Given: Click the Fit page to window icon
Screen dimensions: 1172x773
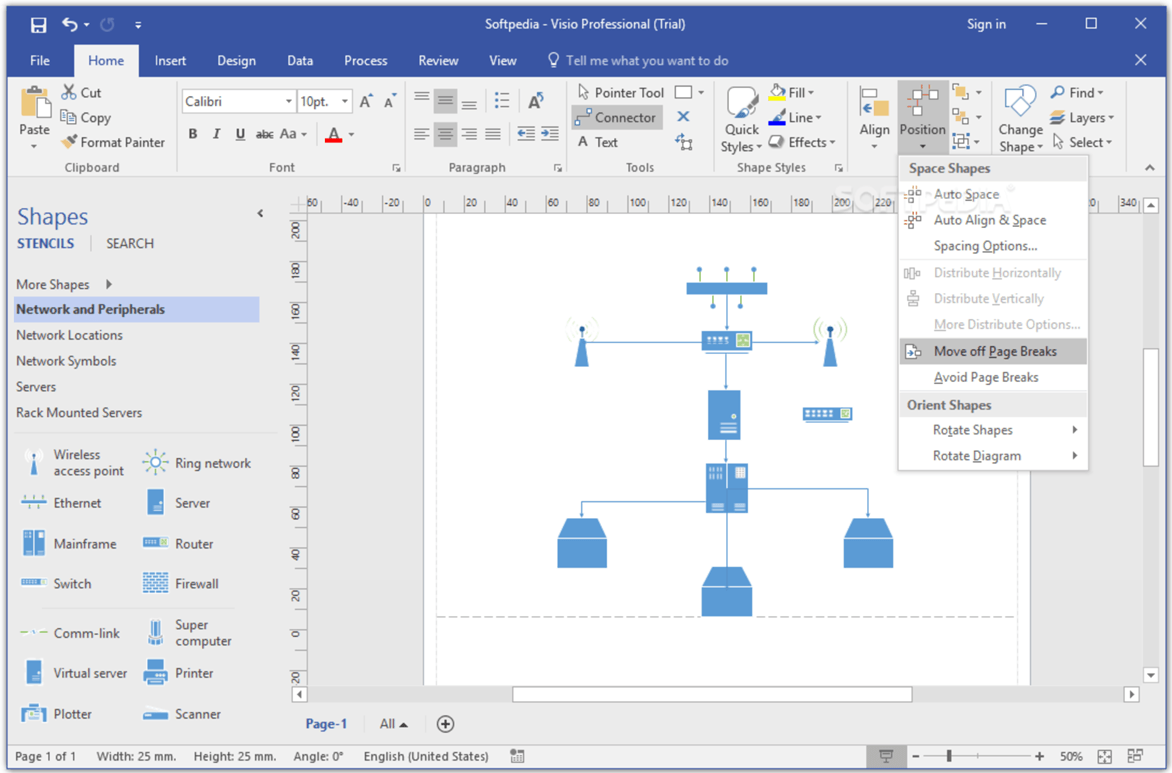Looking at the screenshot, I should (x=1104, y=757).
